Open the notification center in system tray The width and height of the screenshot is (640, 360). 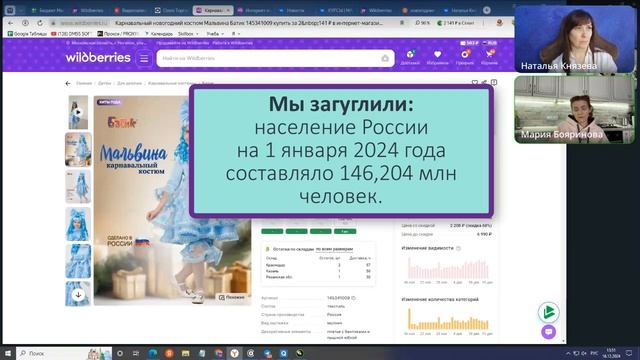pyautogui.click(x=629, y=353)
